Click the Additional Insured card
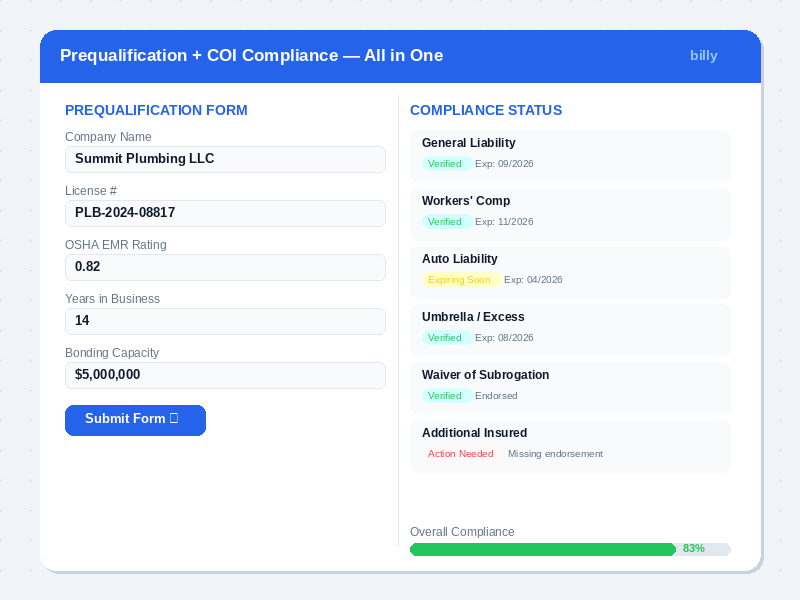The height and width of the screenshot is (600, 800). click(570, 445)
